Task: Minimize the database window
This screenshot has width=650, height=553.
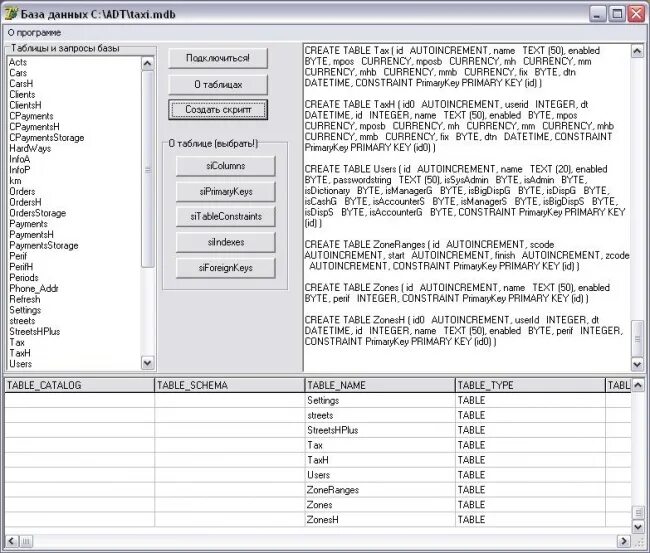Action: coord(597,14)
